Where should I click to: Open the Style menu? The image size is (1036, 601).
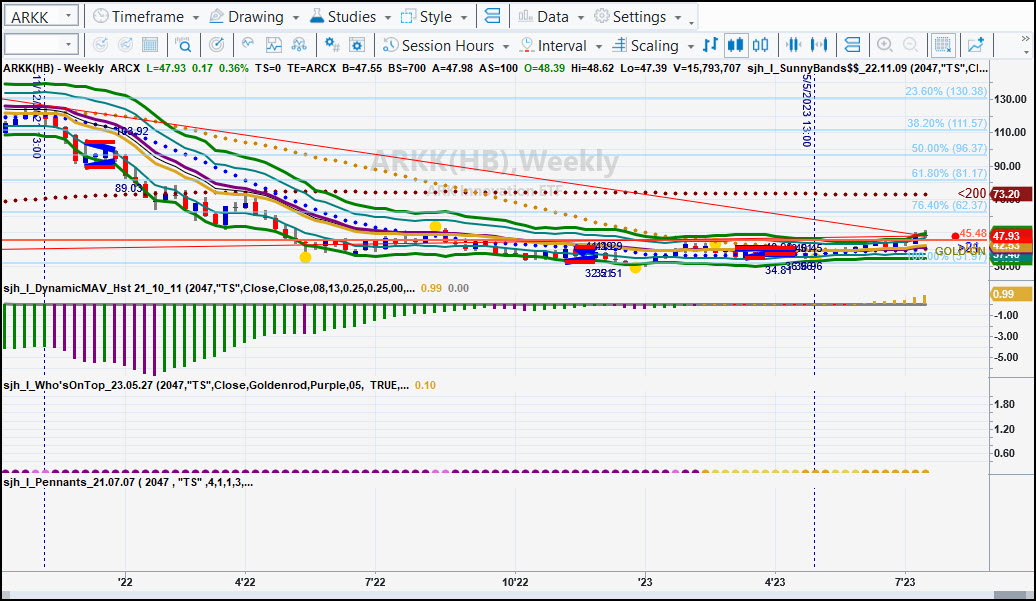pos(435,17)
